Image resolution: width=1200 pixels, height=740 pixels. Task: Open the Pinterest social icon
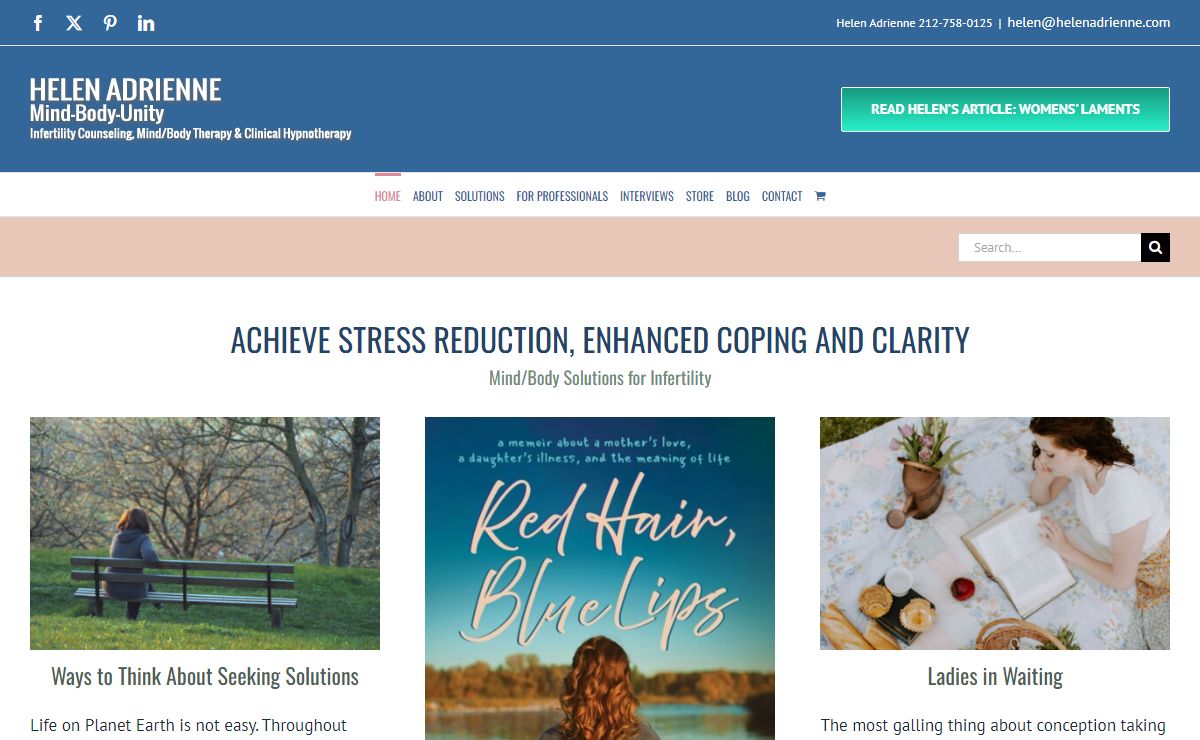coord(110,23)
